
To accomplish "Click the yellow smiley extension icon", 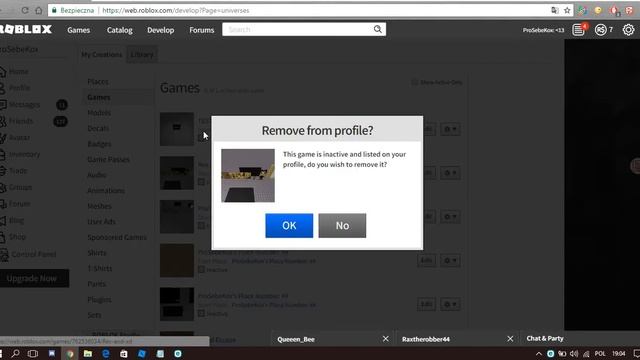I will click(x=598, y=11).
